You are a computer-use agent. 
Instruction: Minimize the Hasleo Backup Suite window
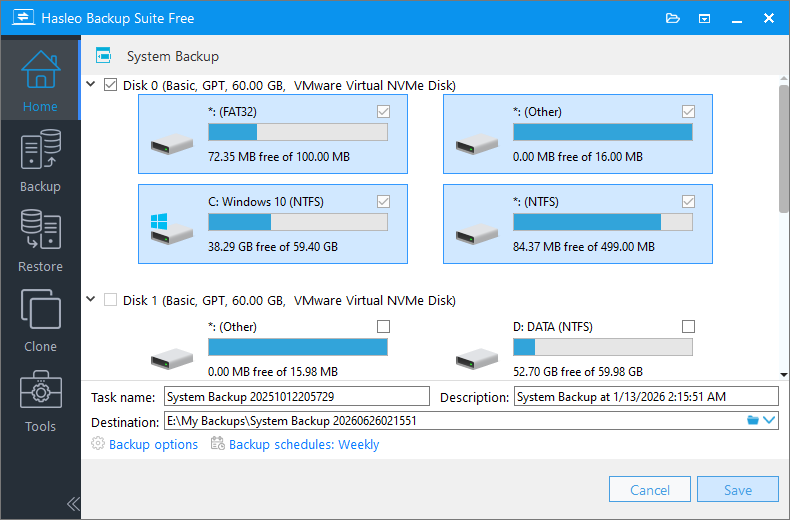(x=737, y=19)
